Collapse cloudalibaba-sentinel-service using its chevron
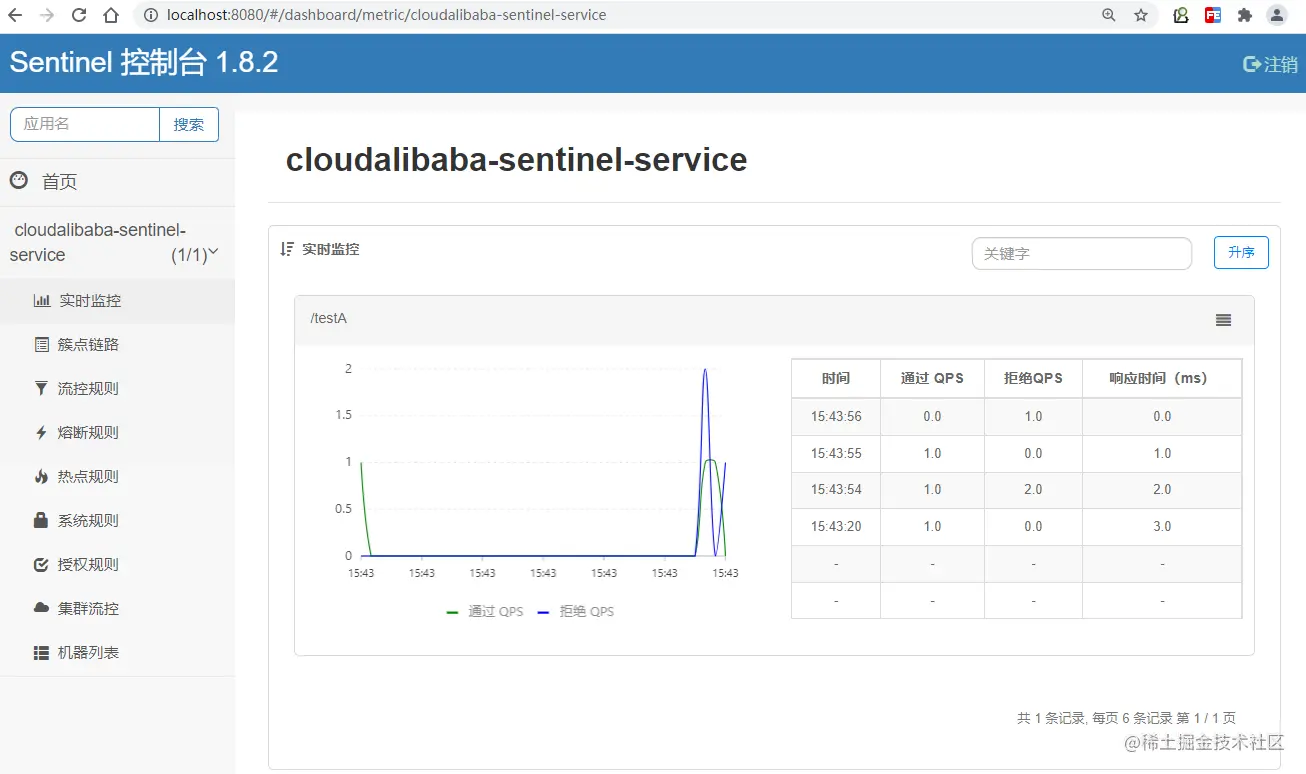Viewport: 1306px width, 774px height. click(x=212, y=255)
